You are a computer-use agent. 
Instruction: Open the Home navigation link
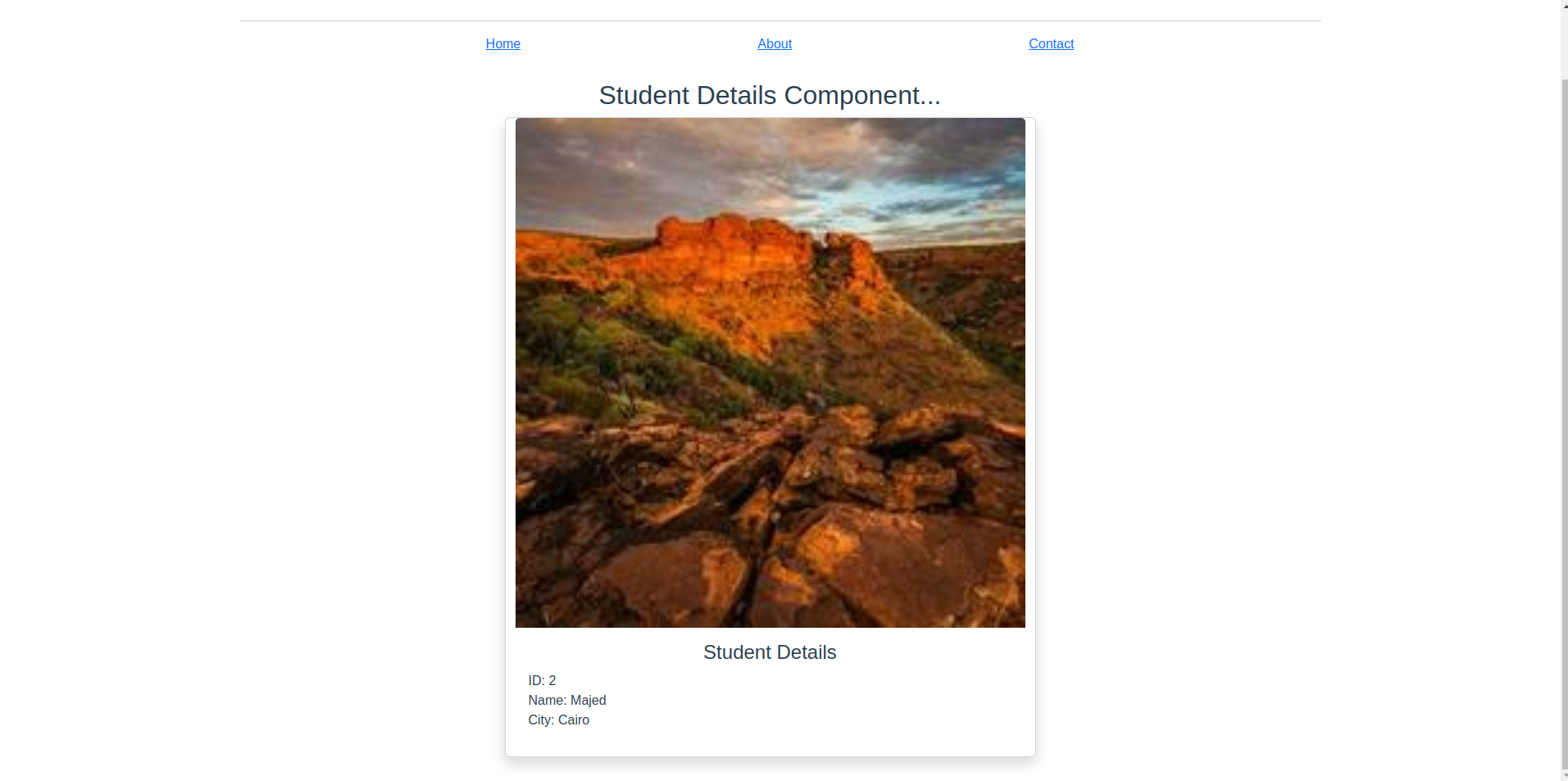tap(502, 44)
